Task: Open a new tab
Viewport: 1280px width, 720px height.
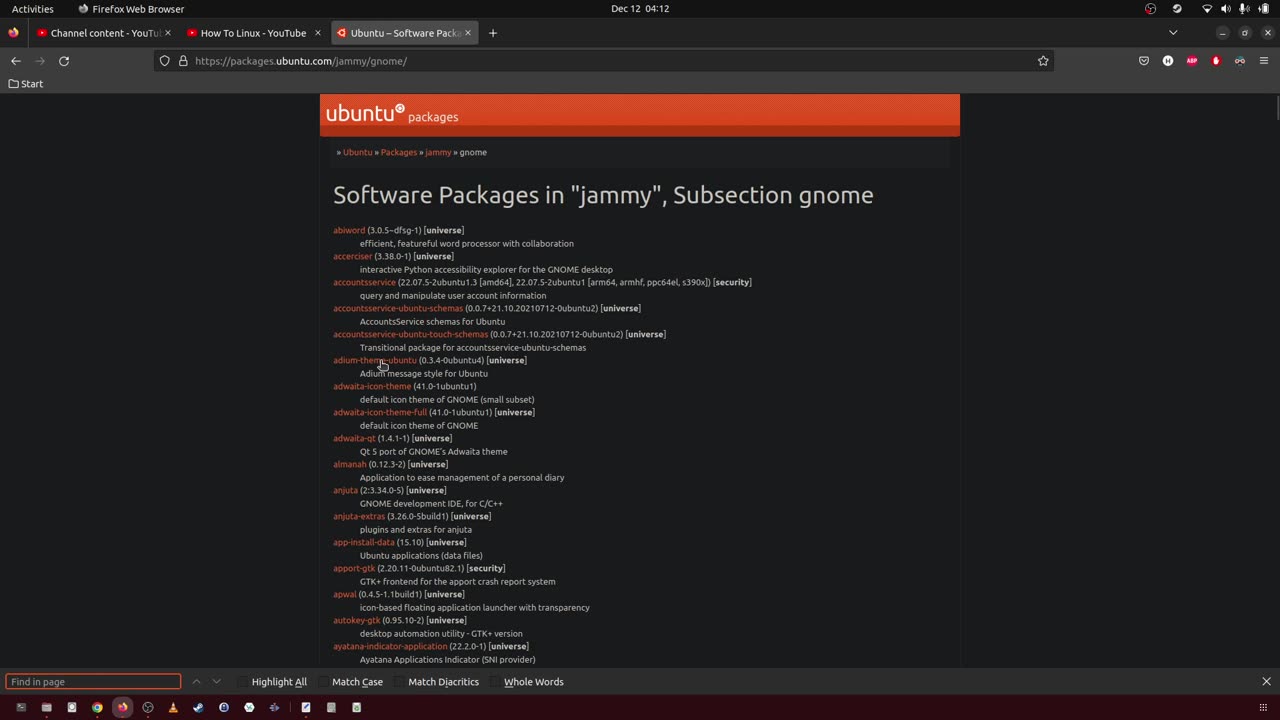Action: pos(493,33)
